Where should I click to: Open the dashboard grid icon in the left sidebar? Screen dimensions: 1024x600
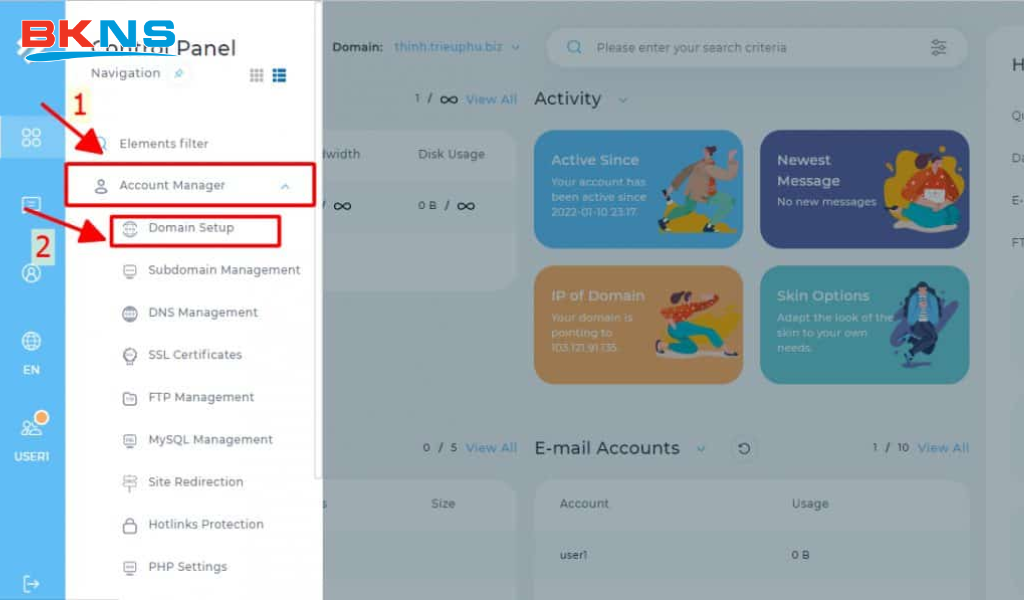click(31, 137)
